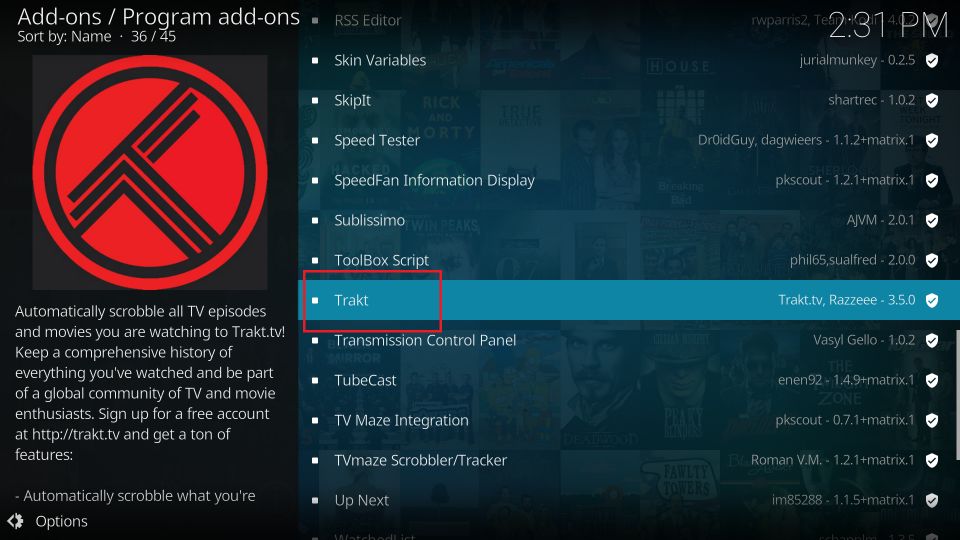960x540 pixels.
Task: Open ToolBox Script add-on
Action: click(629, 260)
